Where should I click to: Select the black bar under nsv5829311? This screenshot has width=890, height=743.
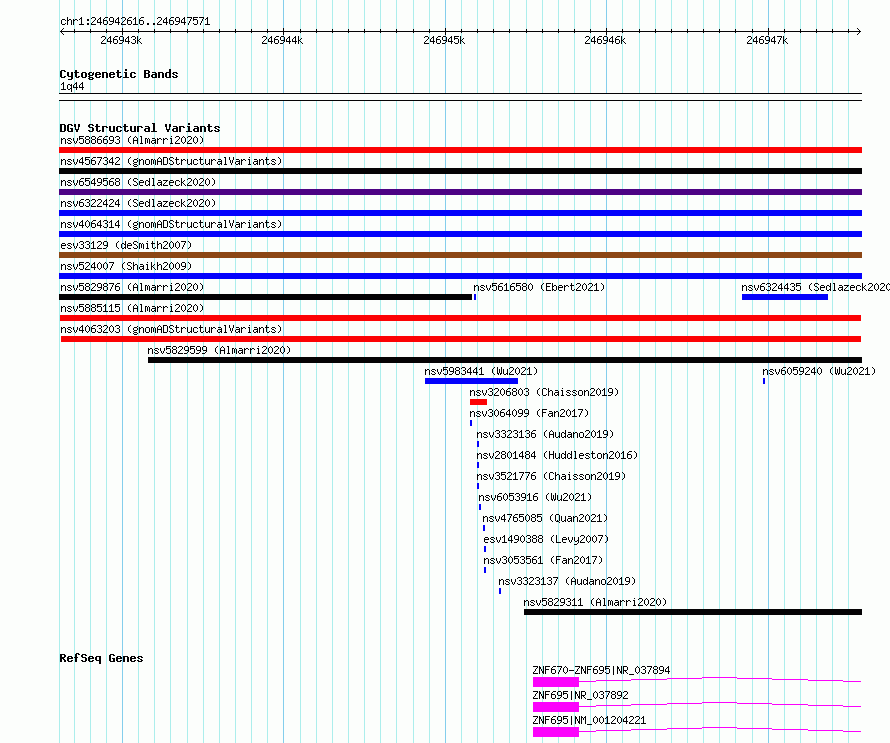(x=693, y=612)
